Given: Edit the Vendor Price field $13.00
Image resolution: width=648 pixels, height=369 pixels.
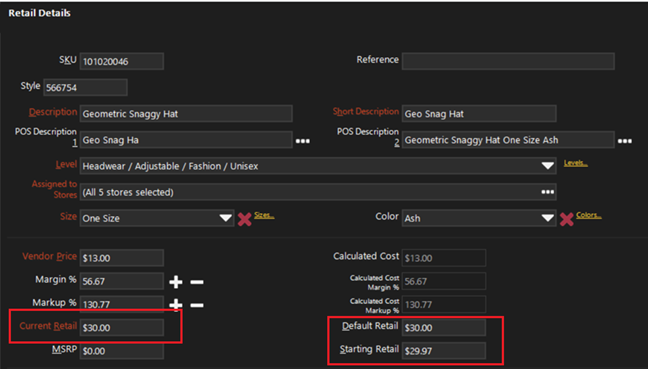Looking at the screenshot, I should click(122, 258).
